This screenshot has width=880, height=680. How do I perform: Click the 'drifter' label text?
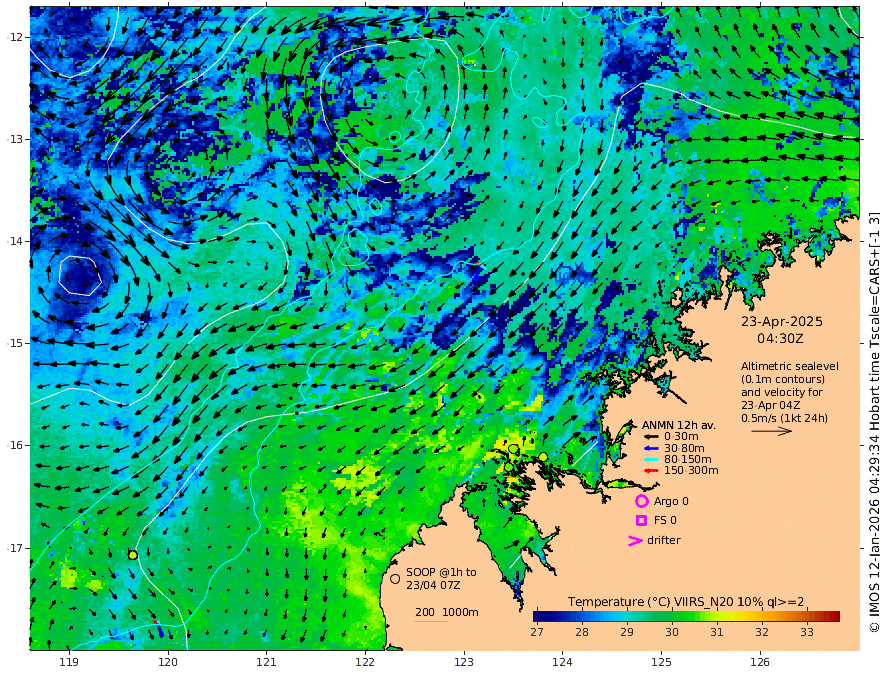point(664,540)
